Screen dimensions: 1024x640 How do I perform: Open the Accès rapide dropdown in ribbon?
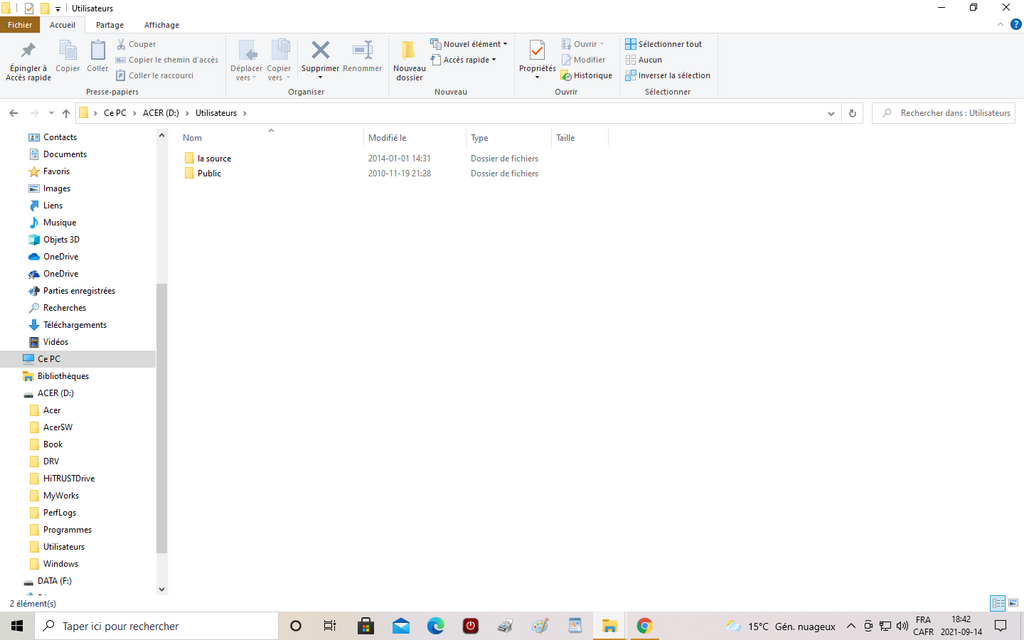pyautogui.click(x=463, y=59)
